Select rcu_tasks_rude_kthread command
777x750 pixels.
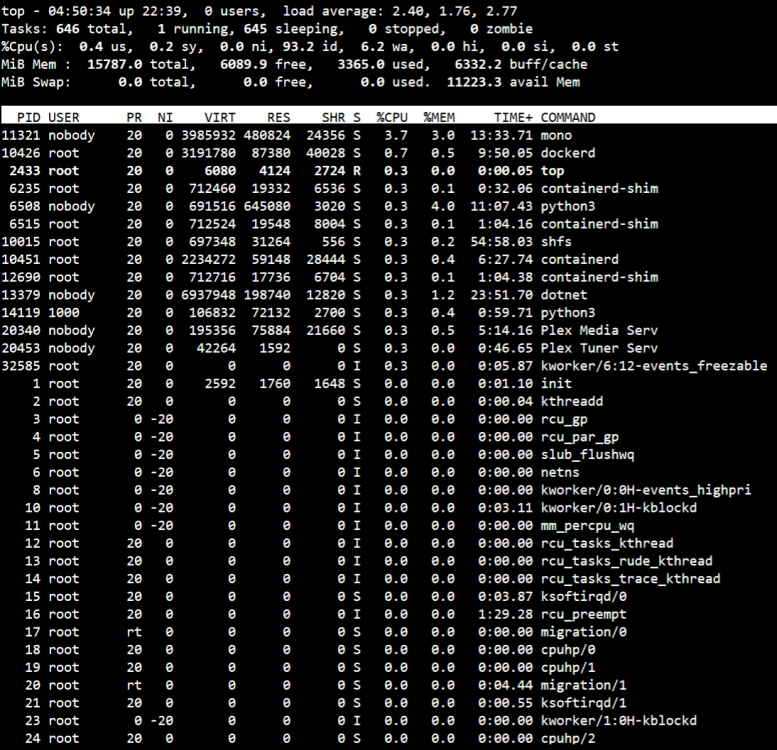[626, 561]
